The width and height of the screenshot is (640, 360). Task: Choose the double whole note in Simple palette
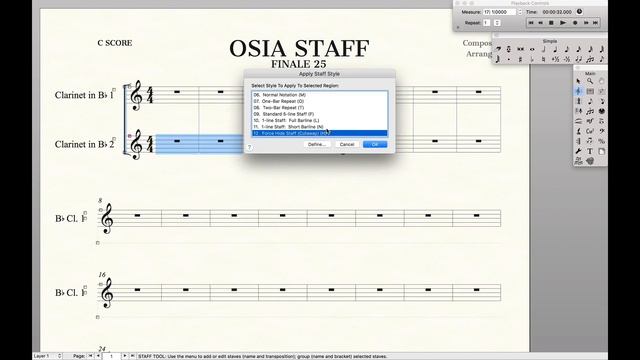pyautogui.click(x=520, y=49)
